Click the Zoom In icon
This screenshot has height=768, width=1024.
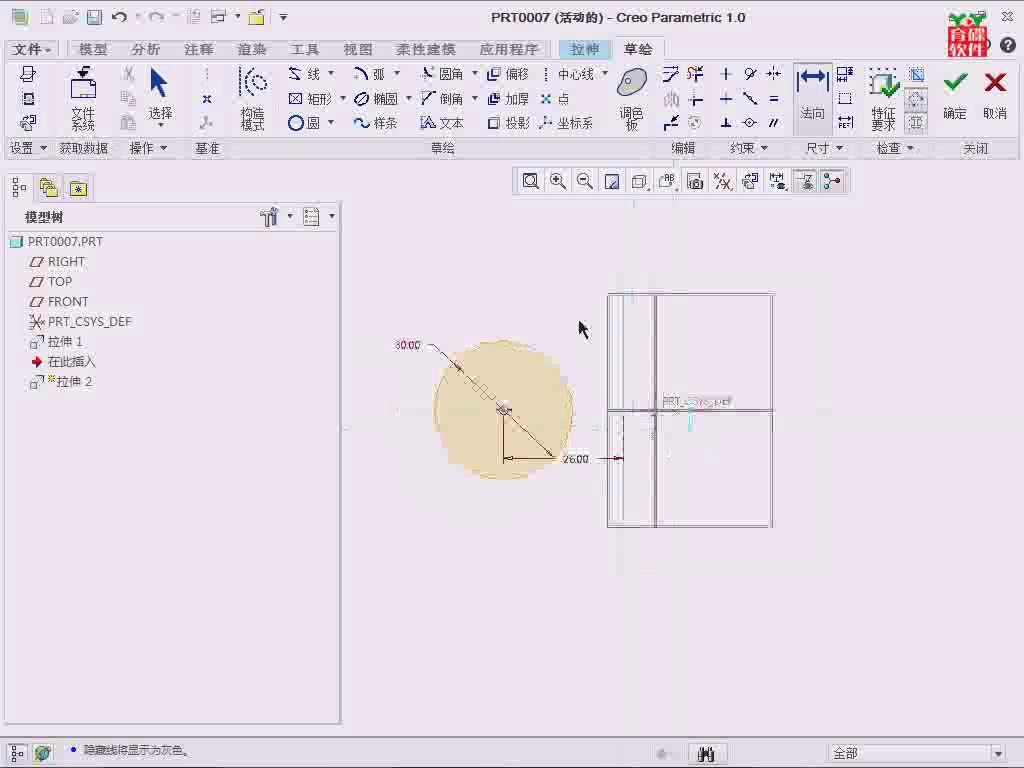click(558, 181)
